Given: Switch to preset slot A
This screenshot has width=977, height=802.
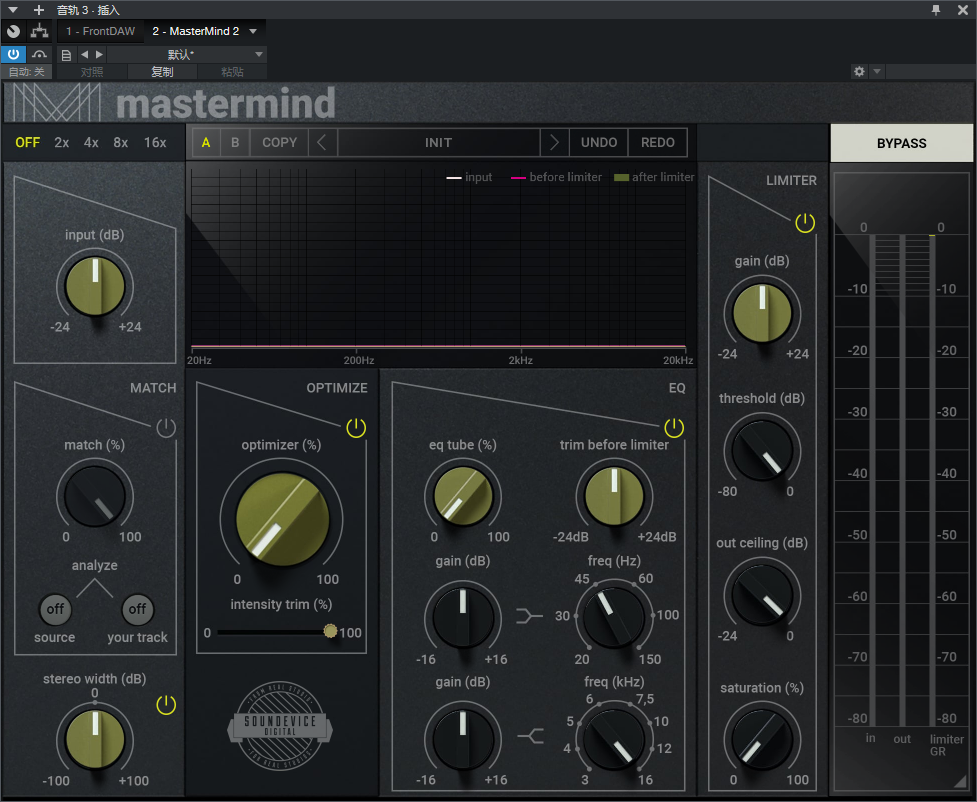Looking at the screenshot, I should 206,143.
